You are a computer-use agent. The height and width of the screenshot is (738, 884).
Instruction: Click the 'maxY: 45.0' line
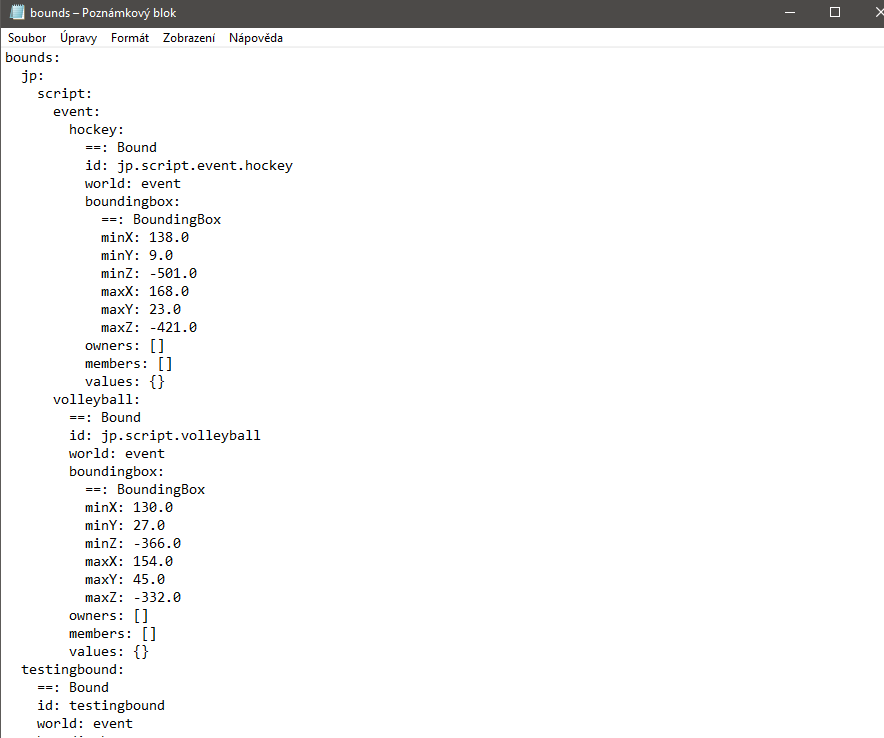pyautogui.click(x=125, y=580)
